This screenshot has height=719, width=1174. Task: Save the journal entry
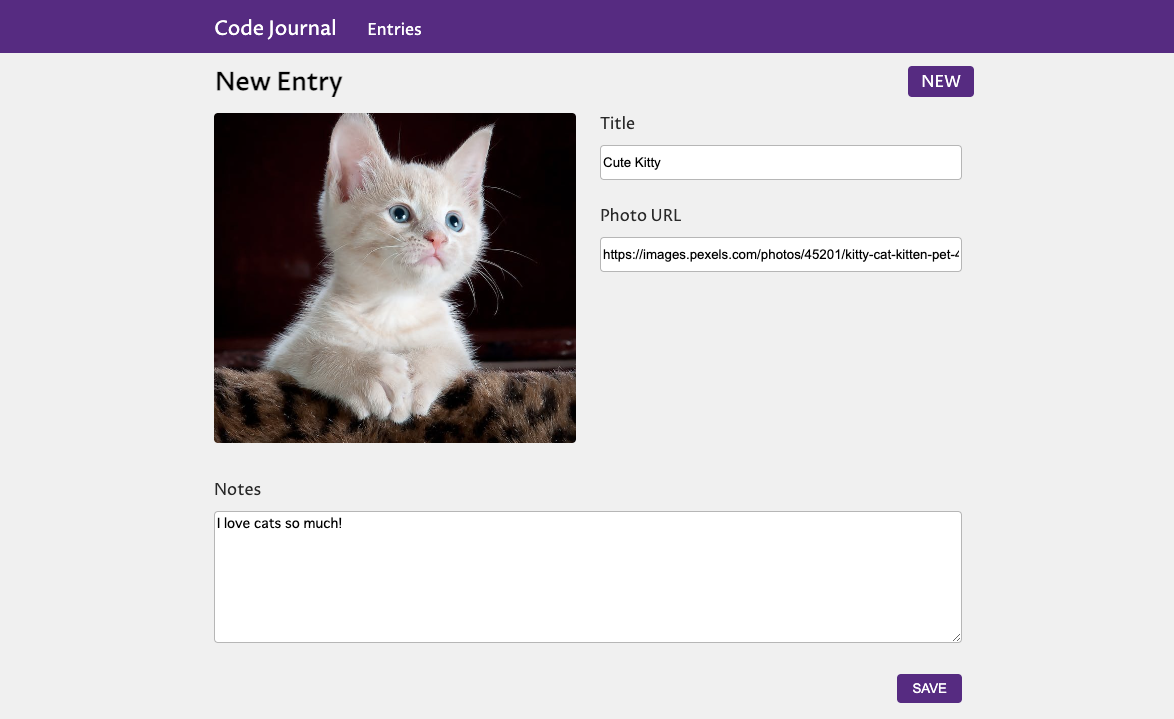pos(929,688)
